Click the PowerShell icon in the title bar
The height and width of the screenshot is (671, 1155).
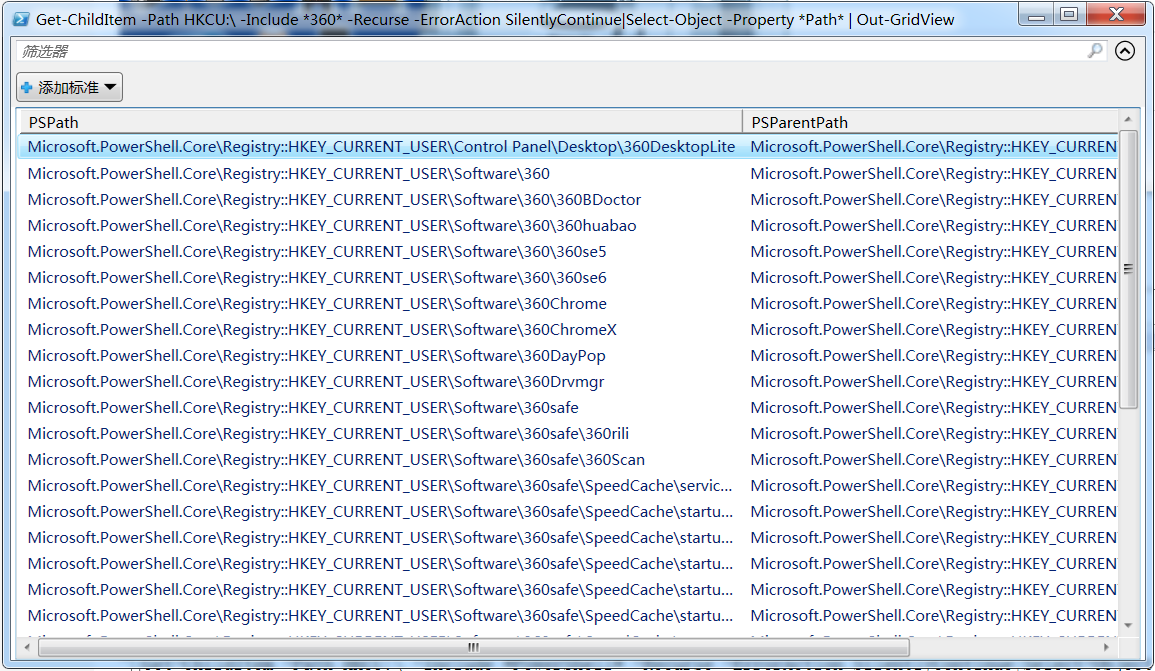(x=22, y=14)
